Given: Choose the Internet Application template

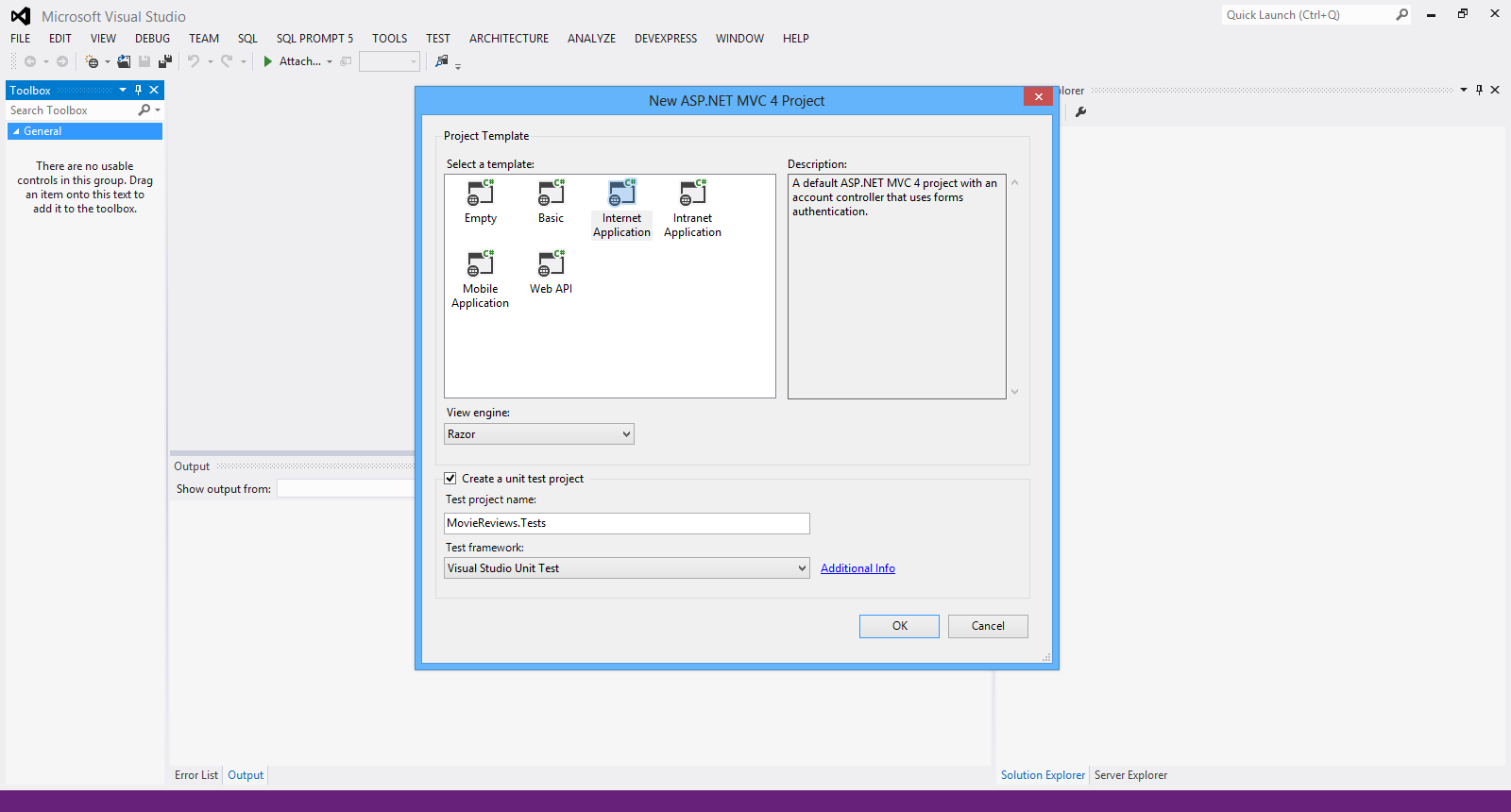Looking at the screenshot, I should point(621,209).
